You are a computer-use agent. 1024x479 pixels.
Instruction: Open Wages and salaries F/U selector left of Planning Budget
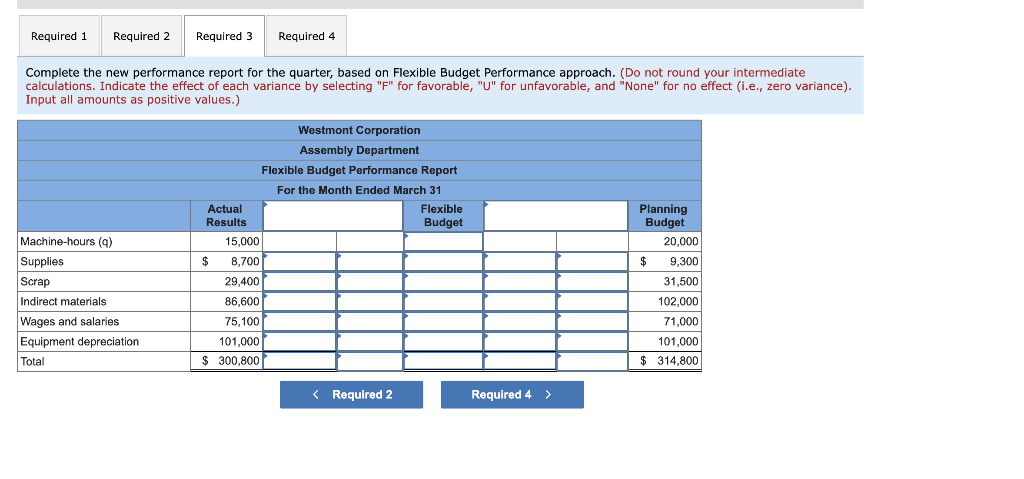pyautogui.click(x=592, y=322)
